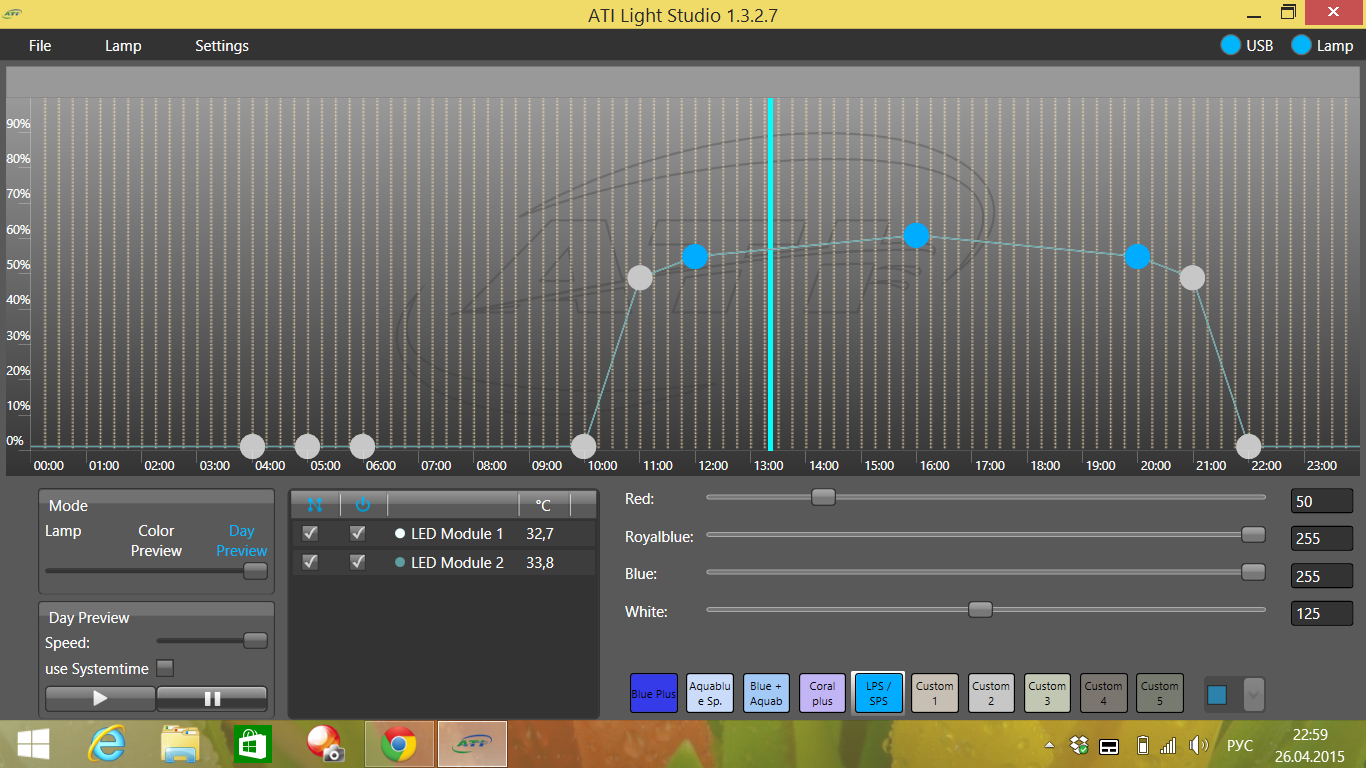This screenshot has height=768, width=1366.
Task: Click the Speed slider handle
Action: (255, 640)
